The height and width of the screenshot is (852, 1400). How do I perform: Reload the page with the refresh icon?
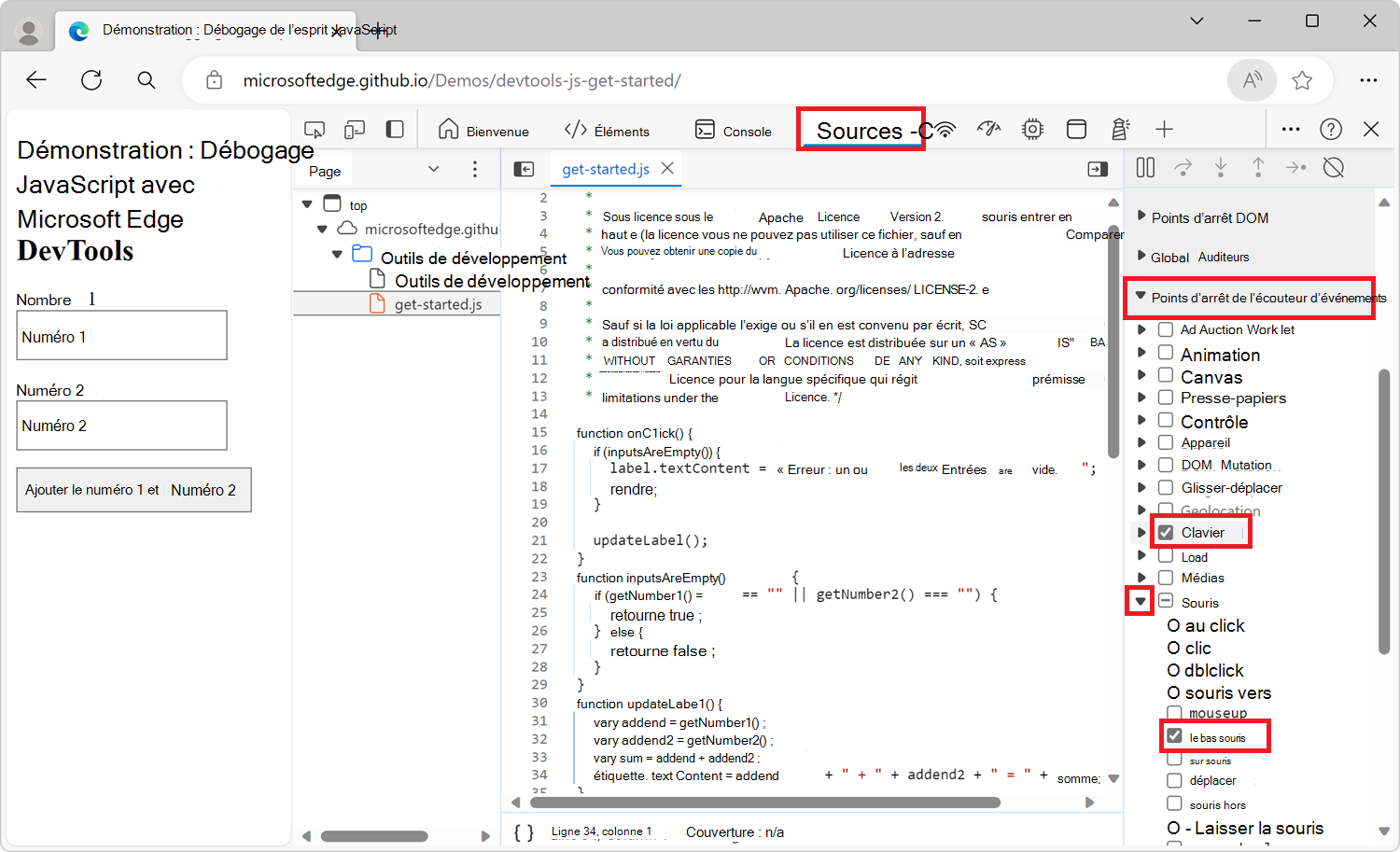pyautogui.click(x=91, y=80)
